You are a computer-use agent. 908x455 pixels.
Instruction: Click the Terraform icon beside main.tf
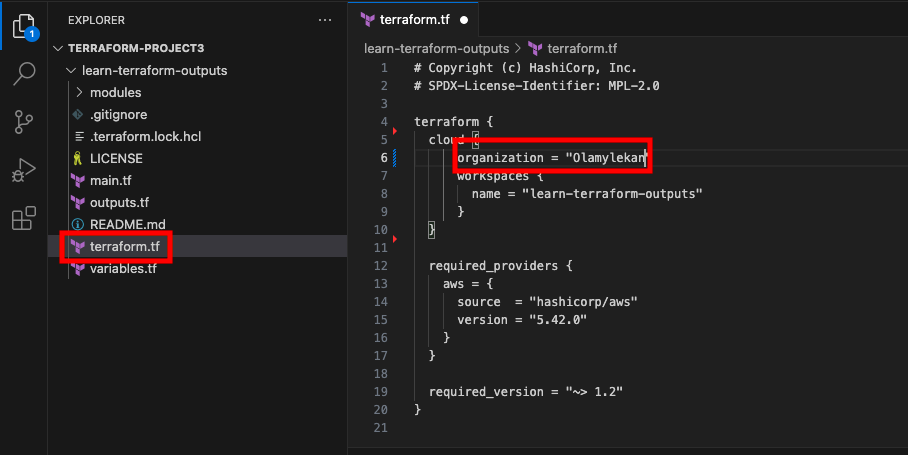78,181
